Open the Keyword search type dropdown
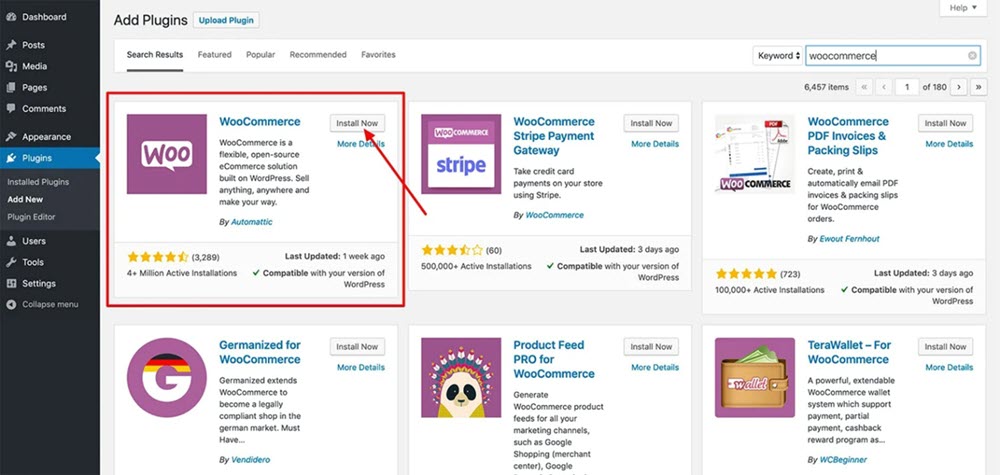The height and width of the screenshot is (475, 1000). 777,55
